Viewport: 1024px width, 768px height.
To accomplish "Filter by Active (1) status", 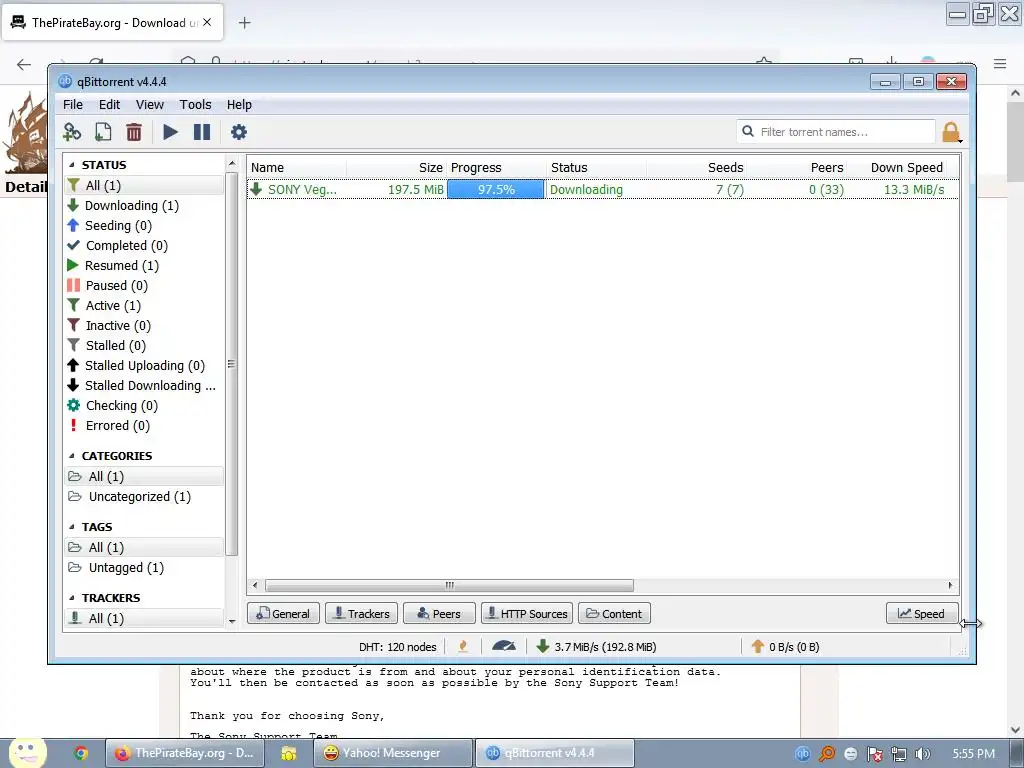I will [144, 306].
